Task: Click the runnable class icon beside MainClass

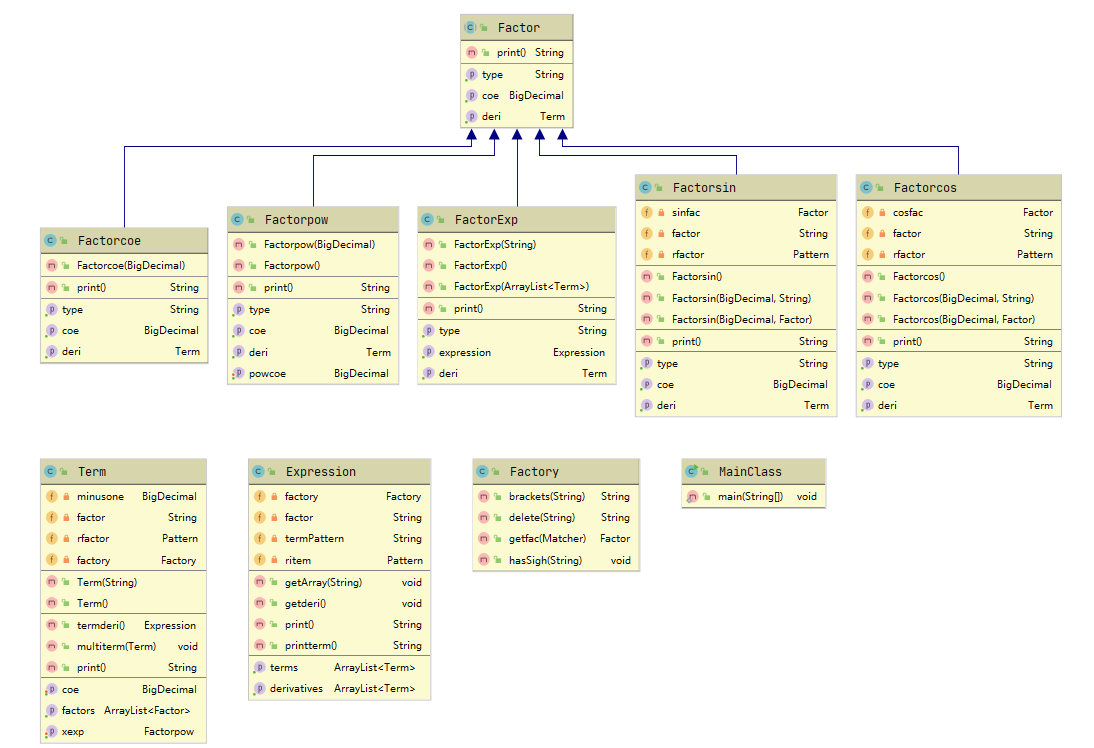Action: [x=692, y=471]
